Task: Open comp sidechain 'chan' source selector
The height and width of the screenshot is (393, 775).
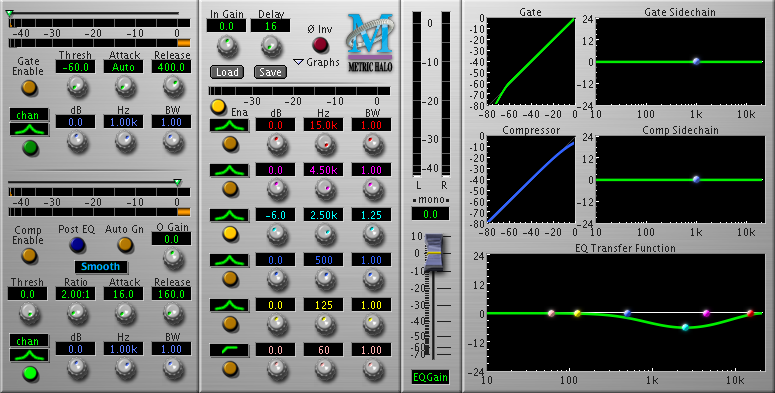Action: pos(29,341)
